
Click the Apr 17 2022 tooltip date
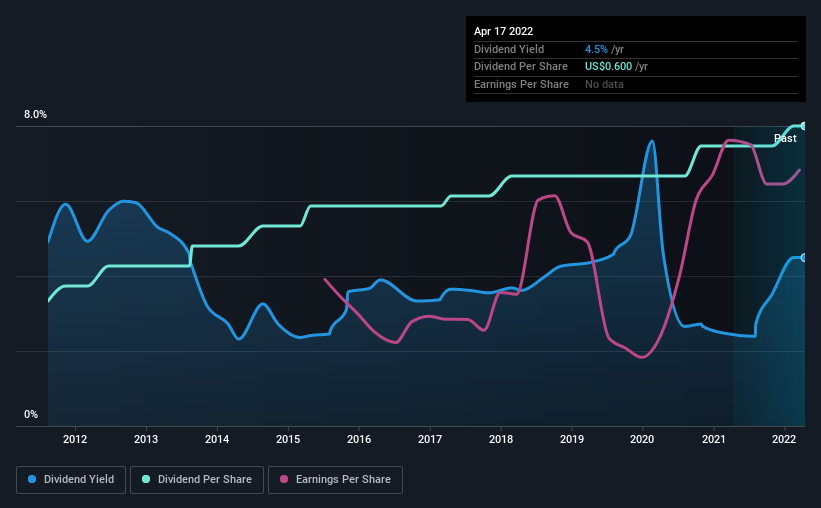503,31
